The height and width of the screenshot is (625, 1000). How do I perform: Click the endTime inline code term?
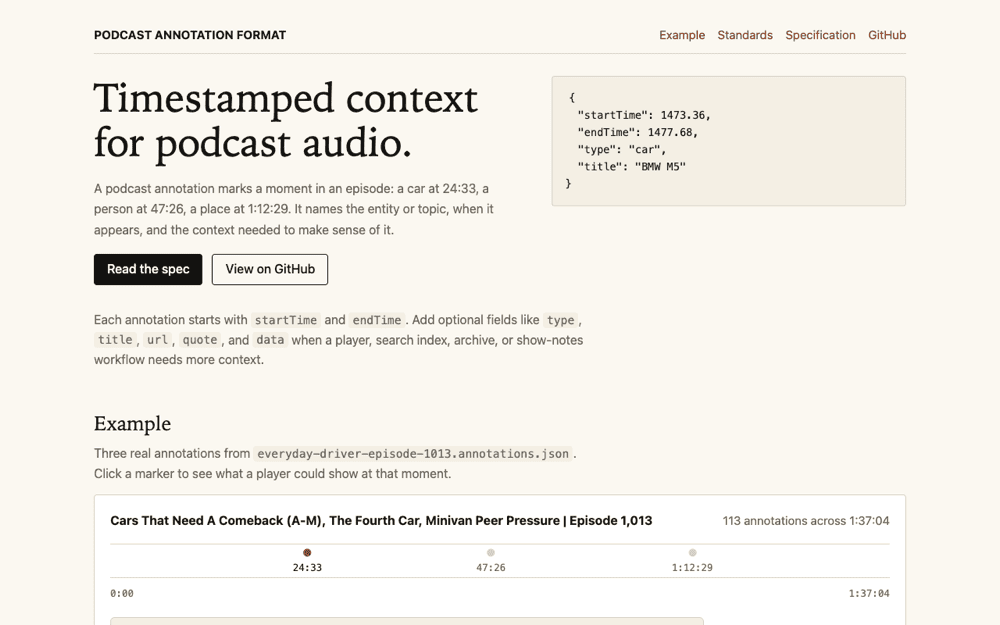377,320
